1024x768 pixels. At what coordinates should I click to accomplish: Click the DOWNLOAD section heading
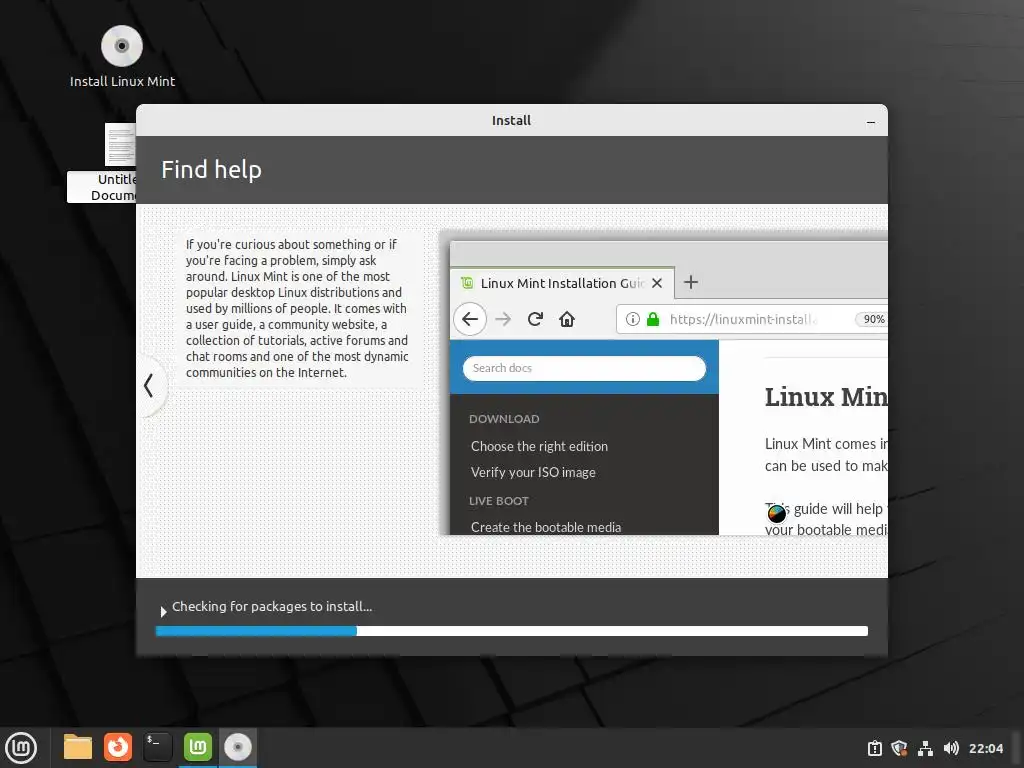coord(504,419)
